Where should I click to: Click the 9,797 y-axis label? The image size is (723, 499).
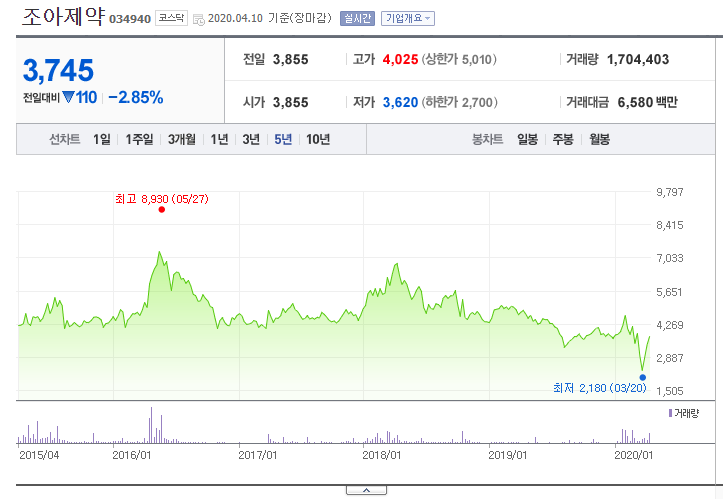pyautogui.click(x=670, y=192)
